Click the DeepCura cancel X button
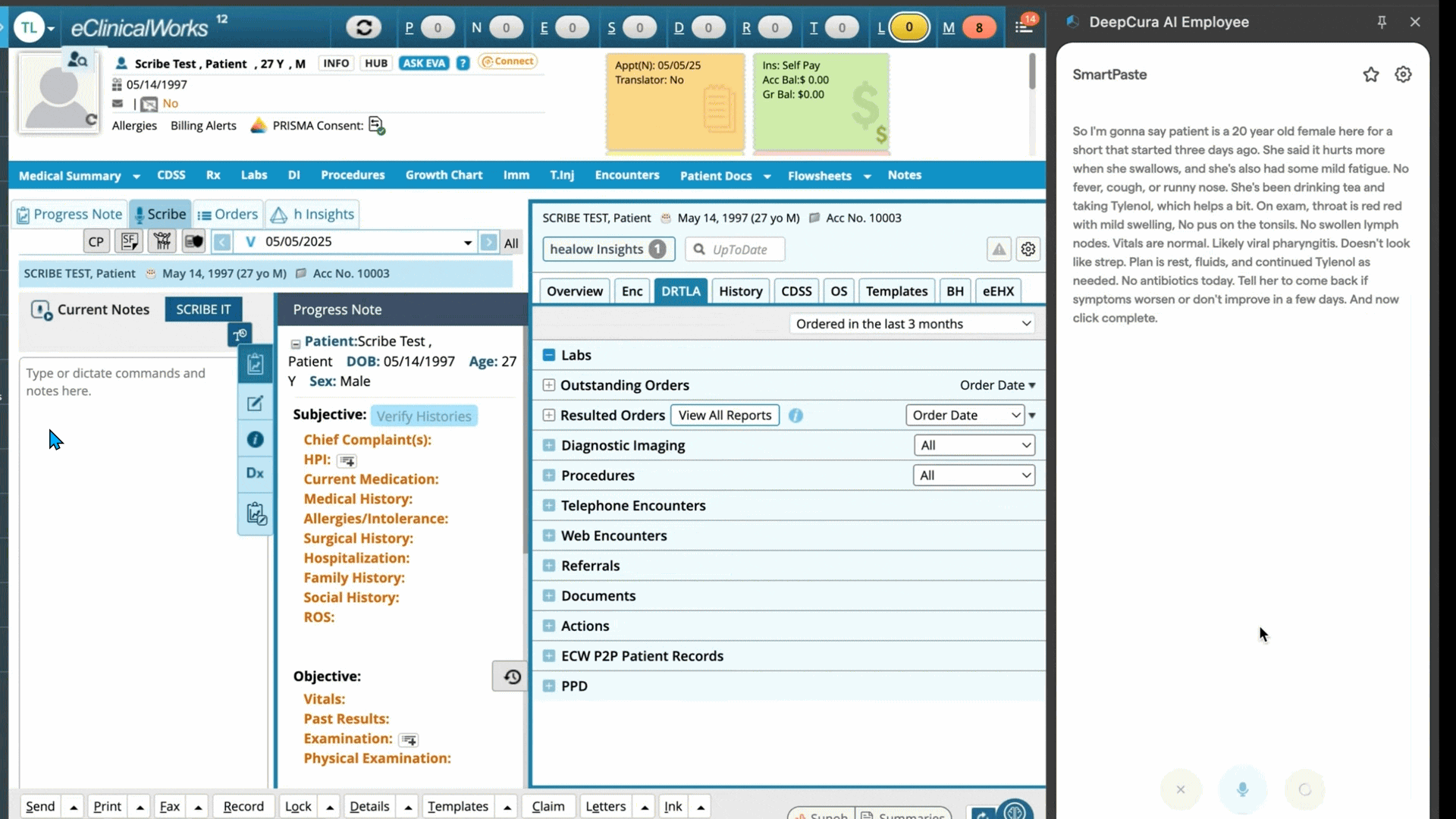The height and width of the screenshot is (819, 1456). [x=1181, y=789]
